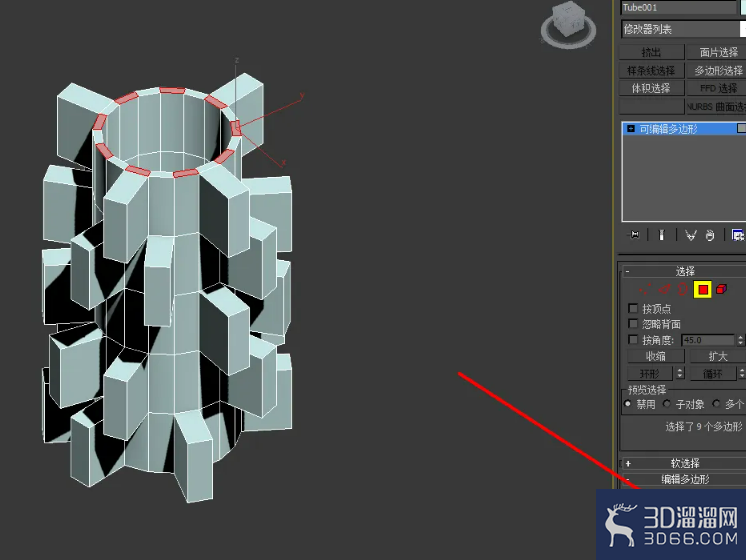Image resolution: width=746 pixels, height=560 pixels.
Task: Click the 挤出 modifier button
Action: tap(651, 52)
